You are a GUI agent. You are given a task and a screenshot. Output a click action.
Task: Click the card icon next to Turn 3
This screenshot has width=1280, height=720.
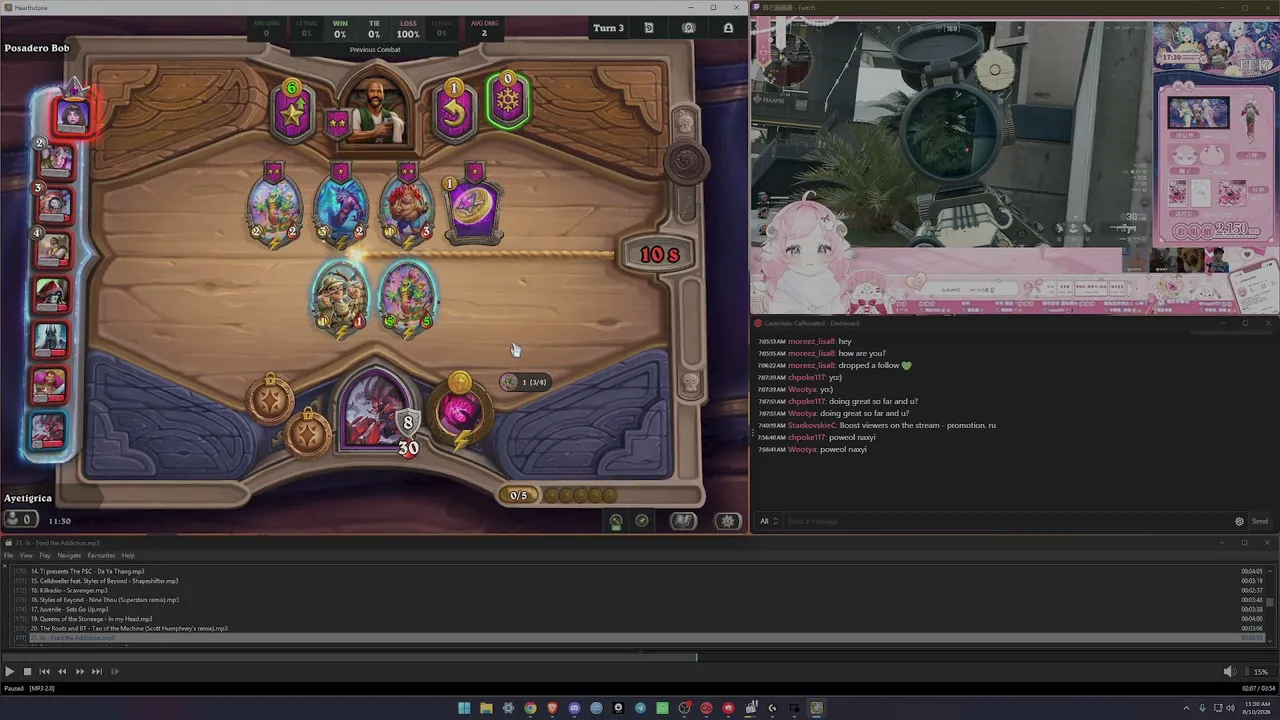point(649,28)
